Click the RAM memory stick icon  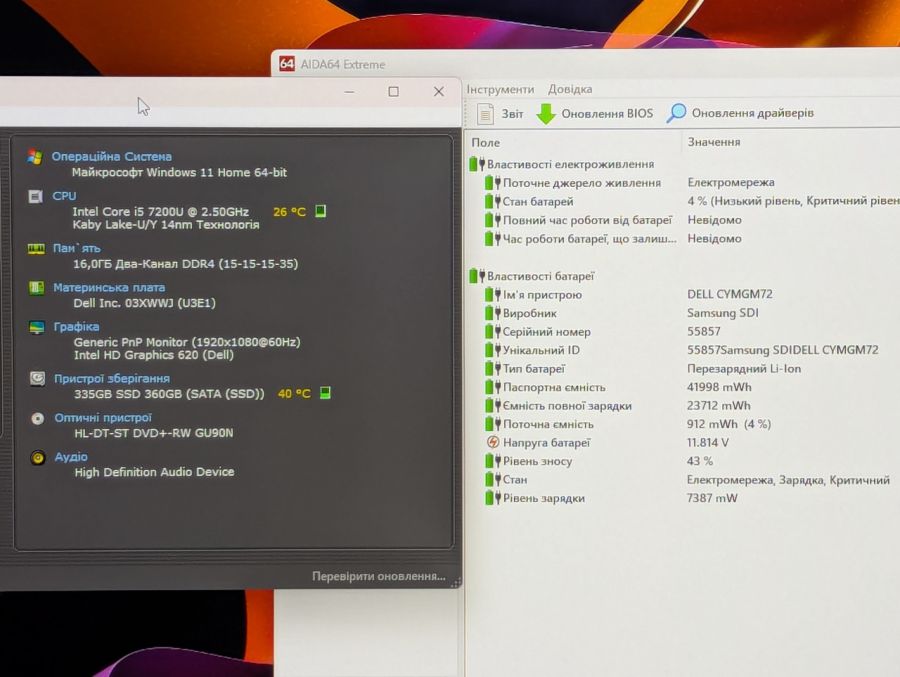coord(36,249)
